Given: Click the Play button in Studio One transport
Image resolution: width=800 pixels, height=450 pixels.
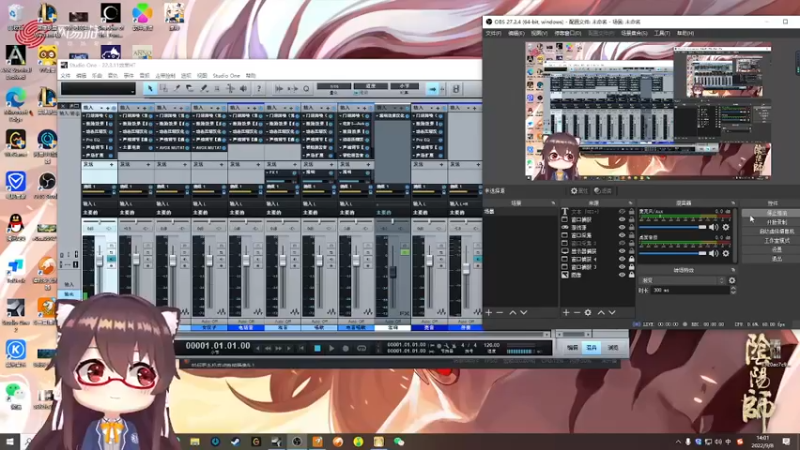Looking at the screenshot, I should click(331, 348).
